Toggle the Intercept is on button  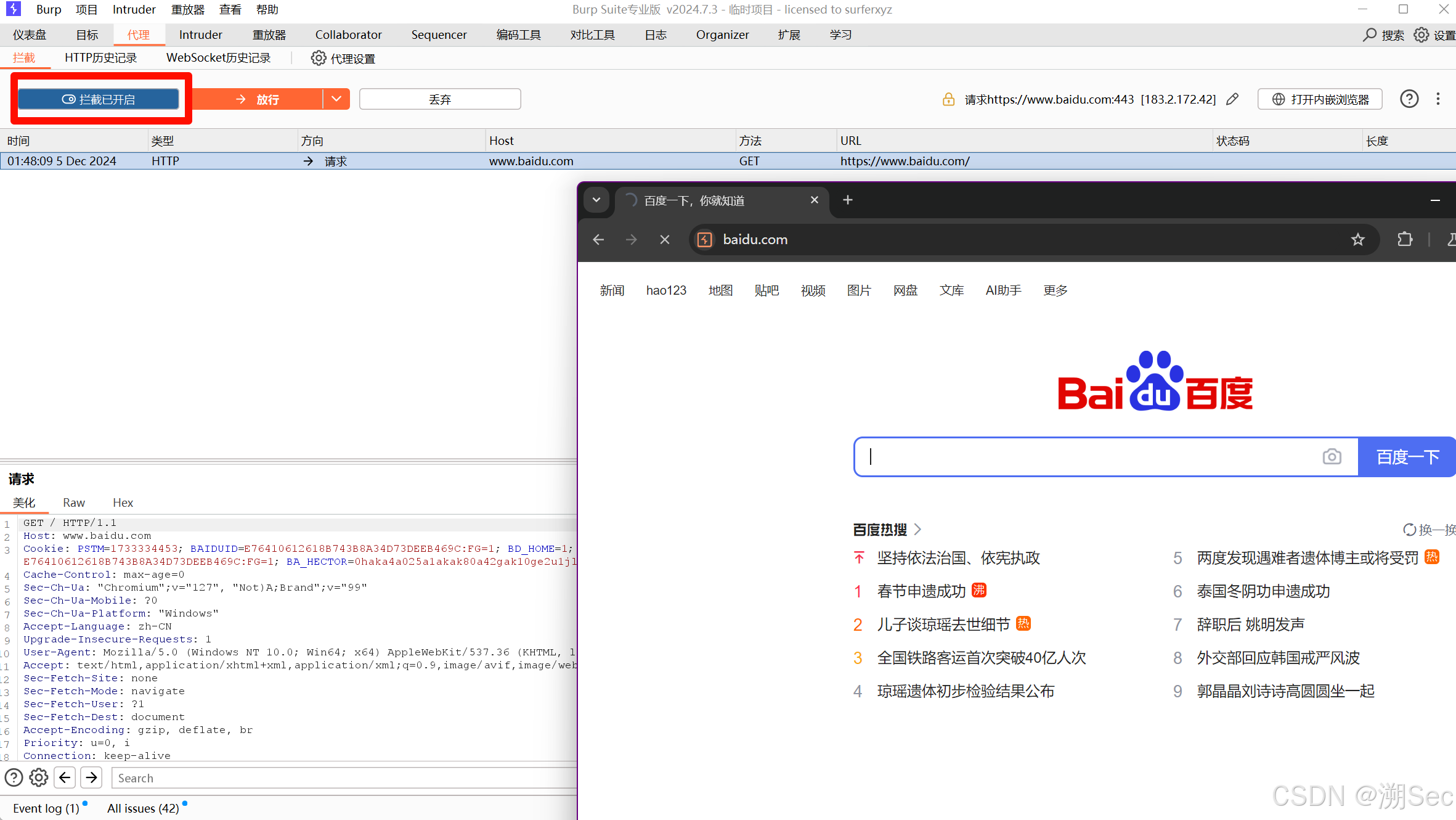pyautogui.click(x=99, y=99)
